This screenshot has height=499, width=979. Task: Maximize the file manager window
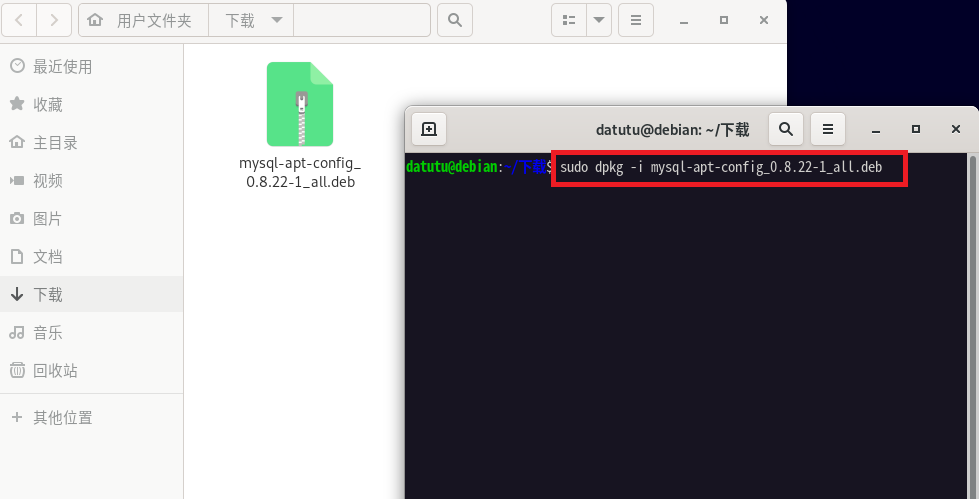(x=724, y=21)
